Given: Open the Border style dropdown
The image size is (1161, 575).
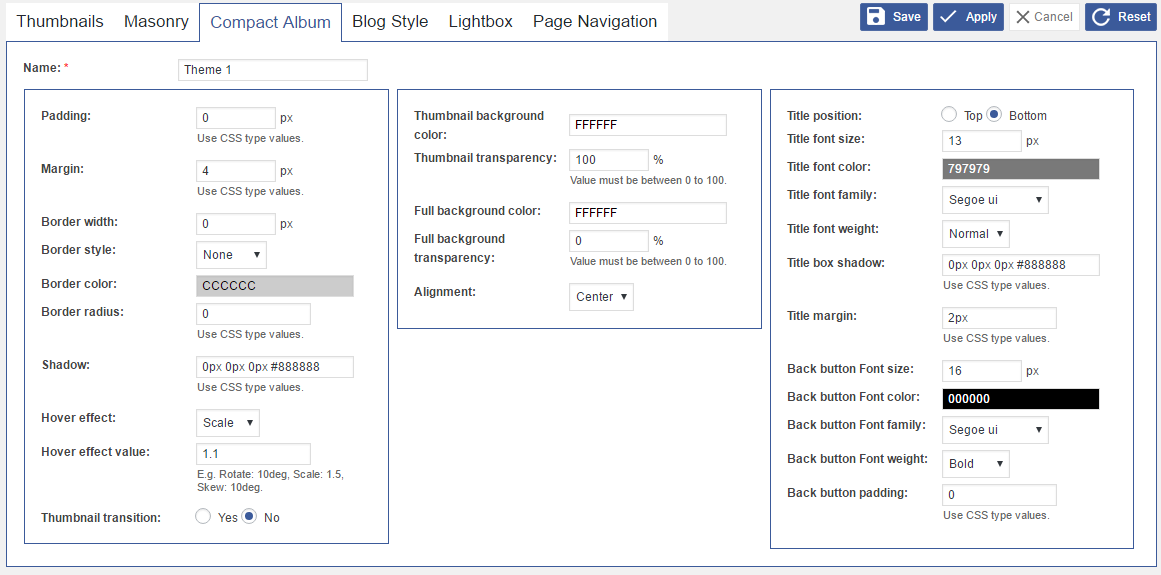Looking at the screenshot, I should pos(231,255).
